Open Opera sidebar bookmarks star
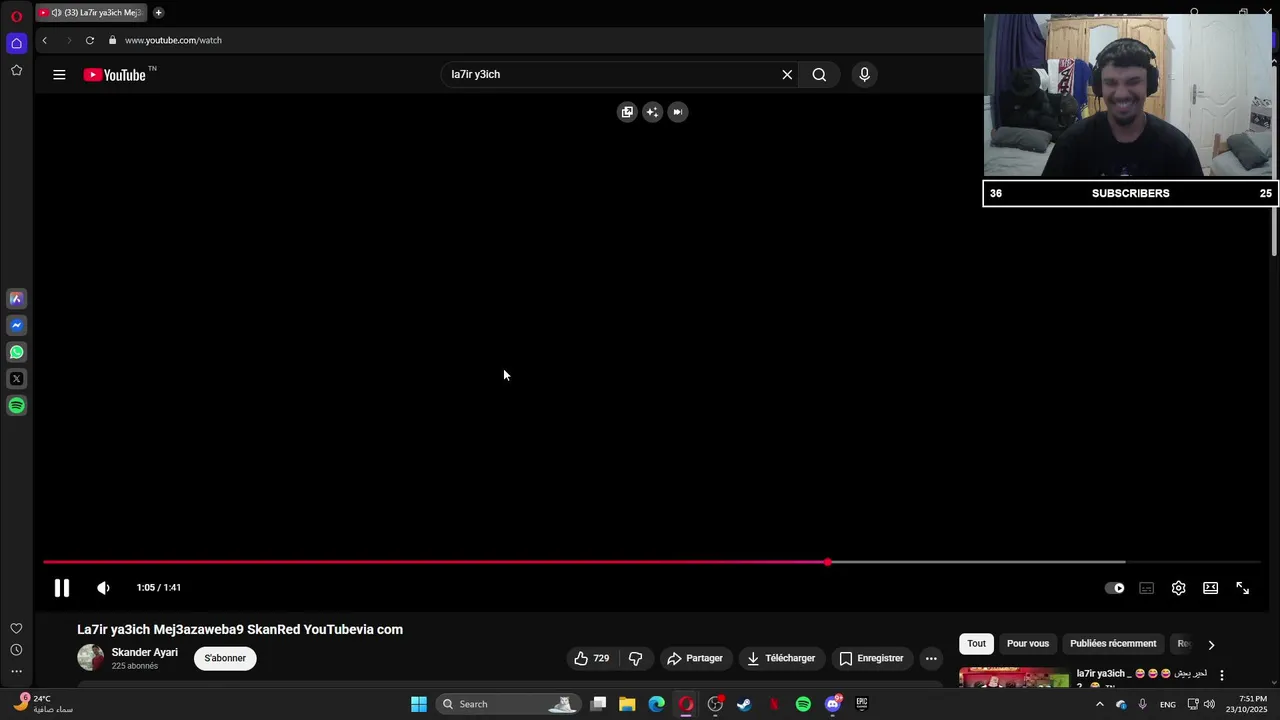 pyautogui.click(x=16, y=70)
